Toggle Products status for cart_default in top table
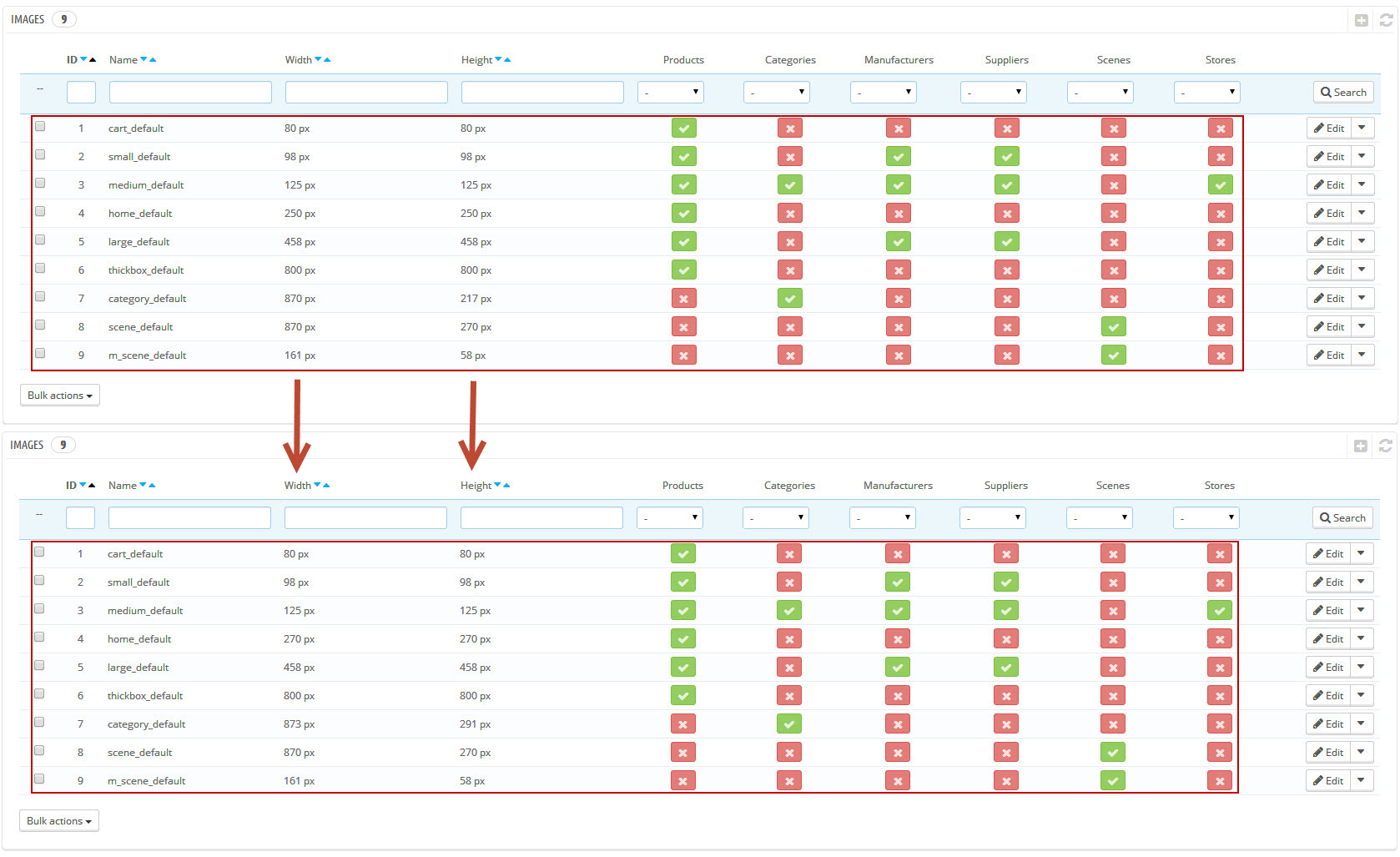This screenshot has height=857, width=1400. click(x=683, y=129)
